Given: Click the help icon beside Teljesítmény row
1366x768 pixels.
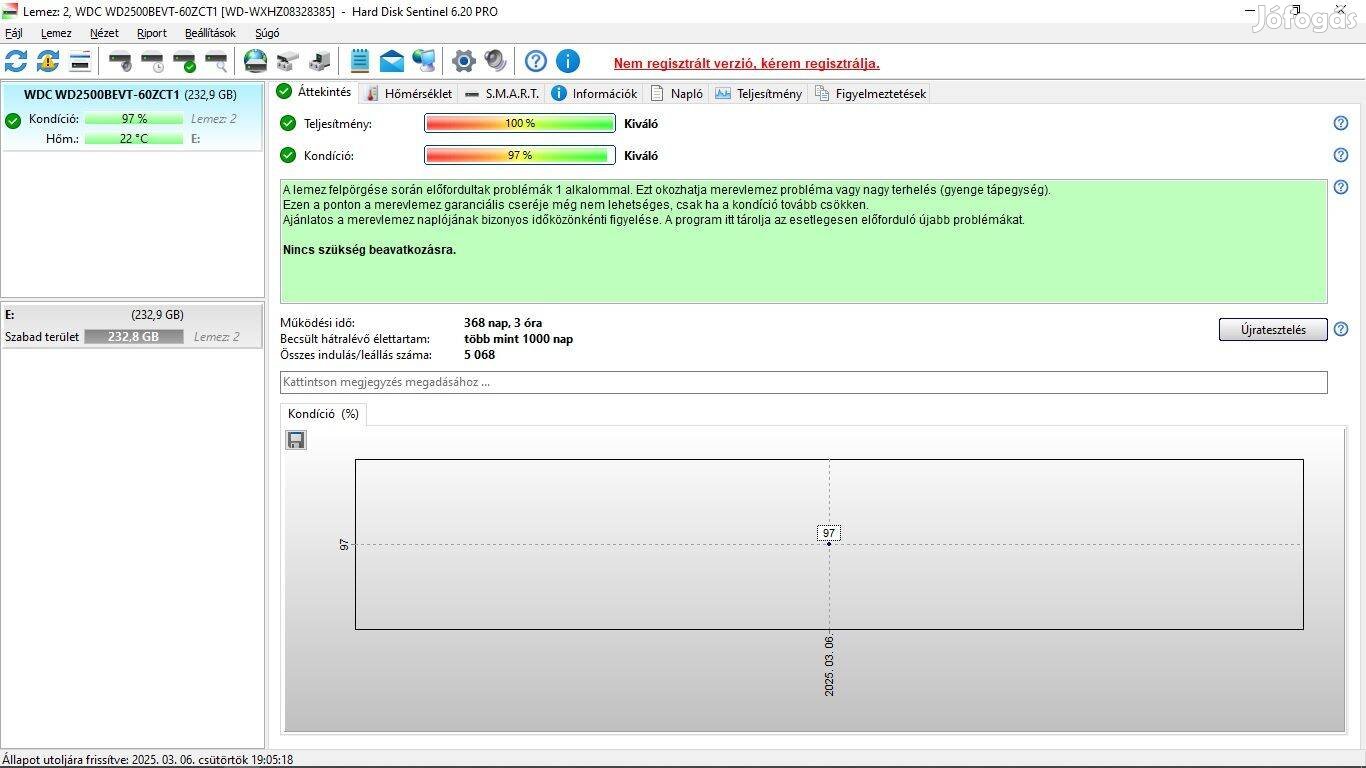Looking at the screenshot, I should pyautogui.click(x=1341, y=123).
